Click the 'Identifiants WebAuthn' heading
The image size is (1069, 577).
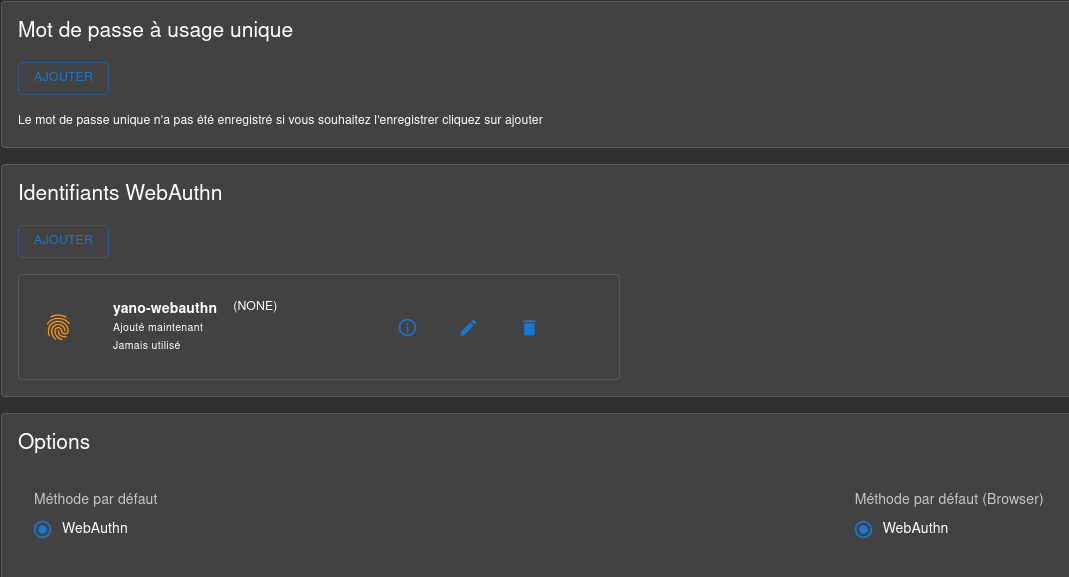(x=120, y=193)
